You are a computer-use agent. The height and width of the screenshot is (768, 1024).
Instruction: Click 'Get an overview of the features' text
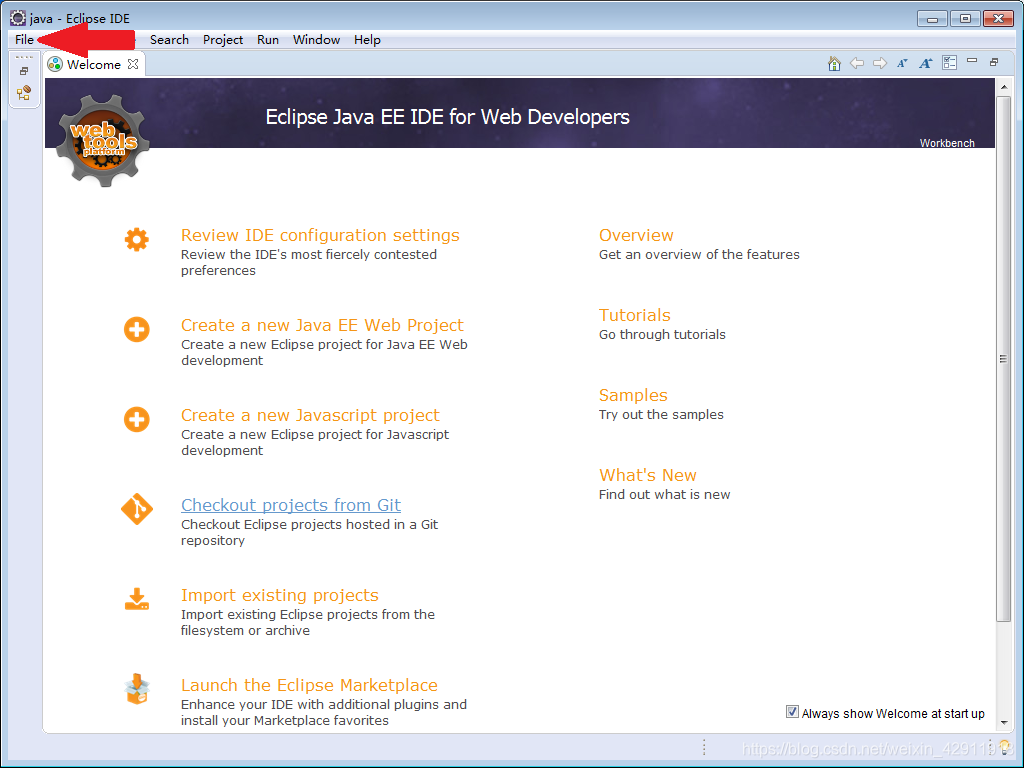699,255
